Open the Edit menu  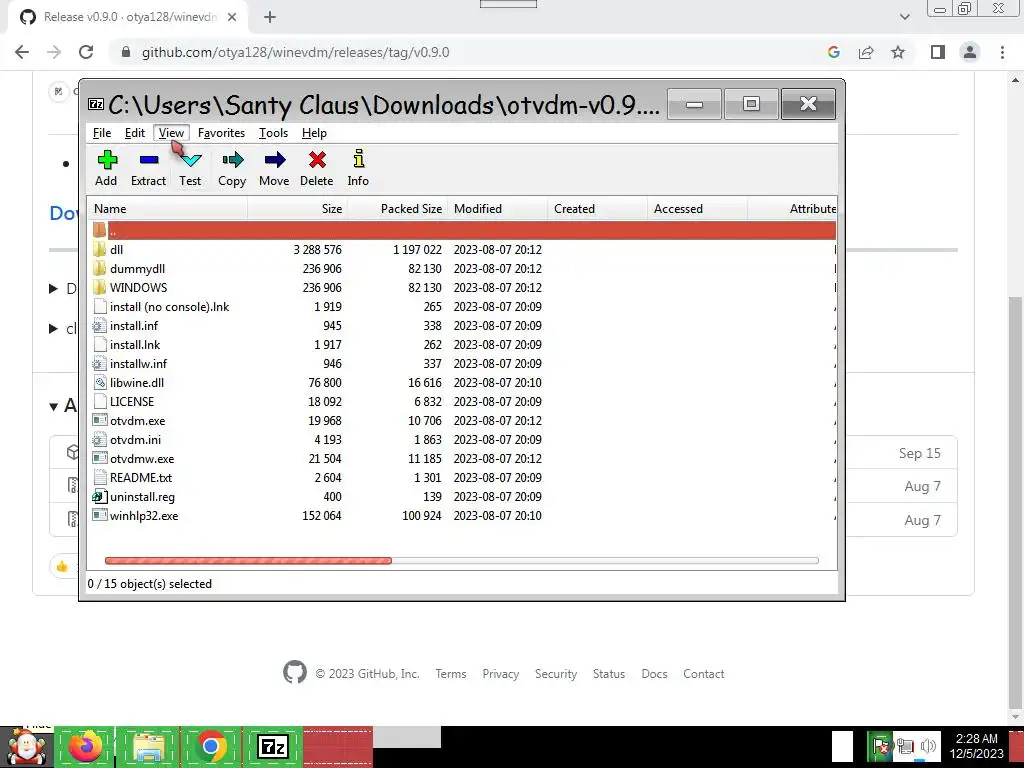135,133
